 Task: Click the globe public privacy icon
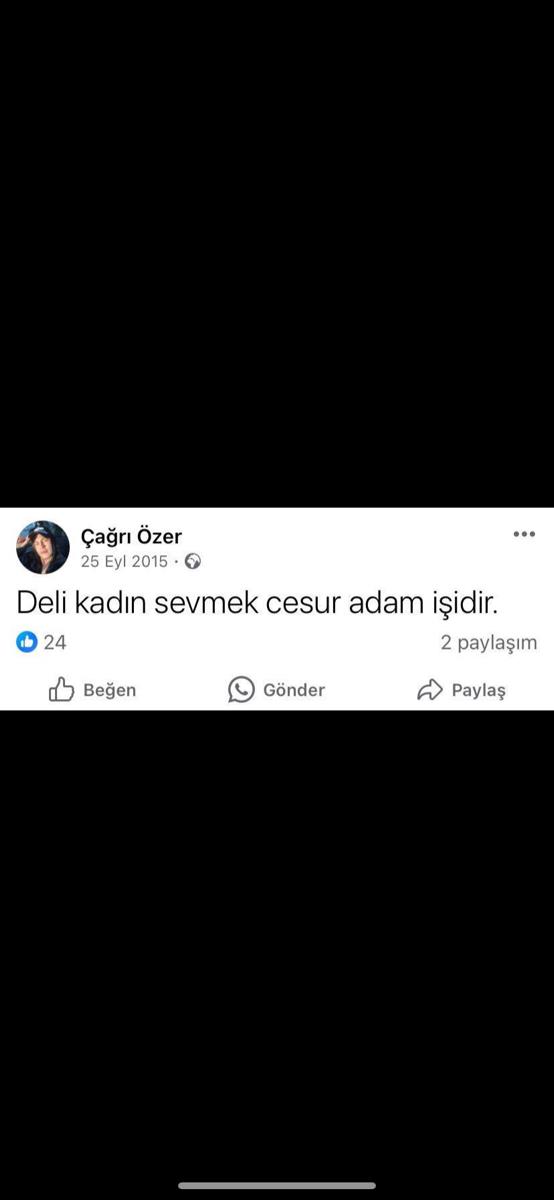pos(193,562)
